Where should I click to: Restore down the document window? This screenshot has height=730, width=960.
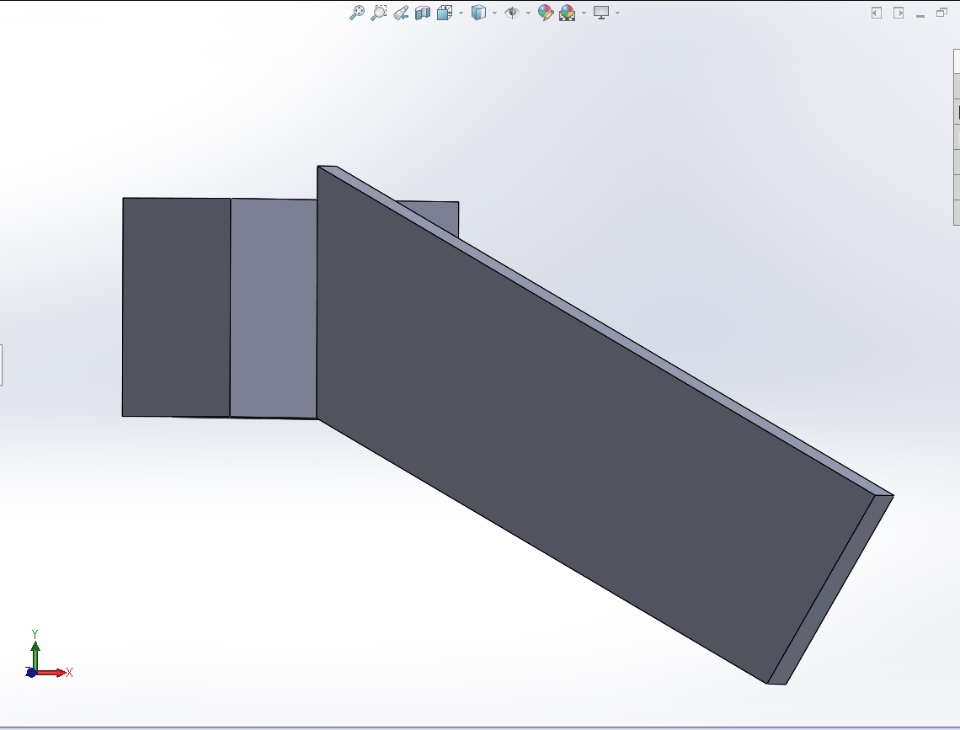click(942, 13)
